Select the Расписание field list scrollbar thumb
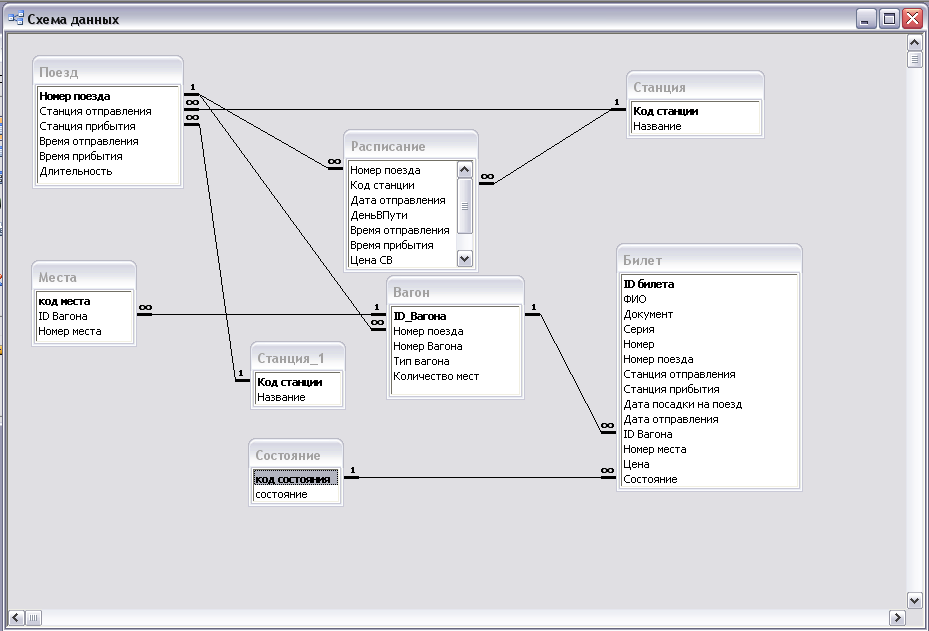The height and width of the screenshot is (631, 929). point(465,206)
